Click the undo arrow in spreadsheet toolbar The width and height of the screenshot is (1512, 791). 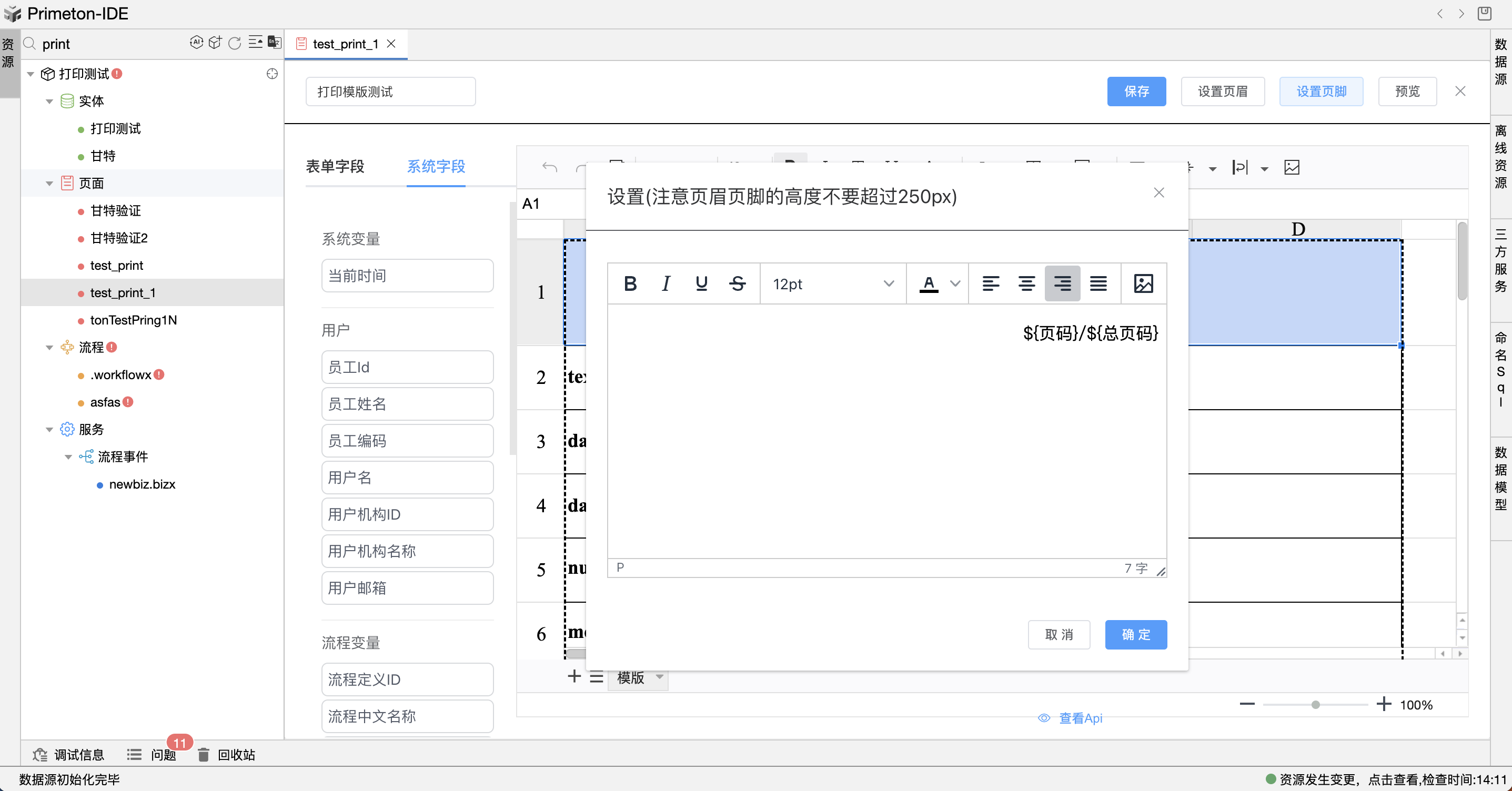pyautogui.click(x=549, y=168)
